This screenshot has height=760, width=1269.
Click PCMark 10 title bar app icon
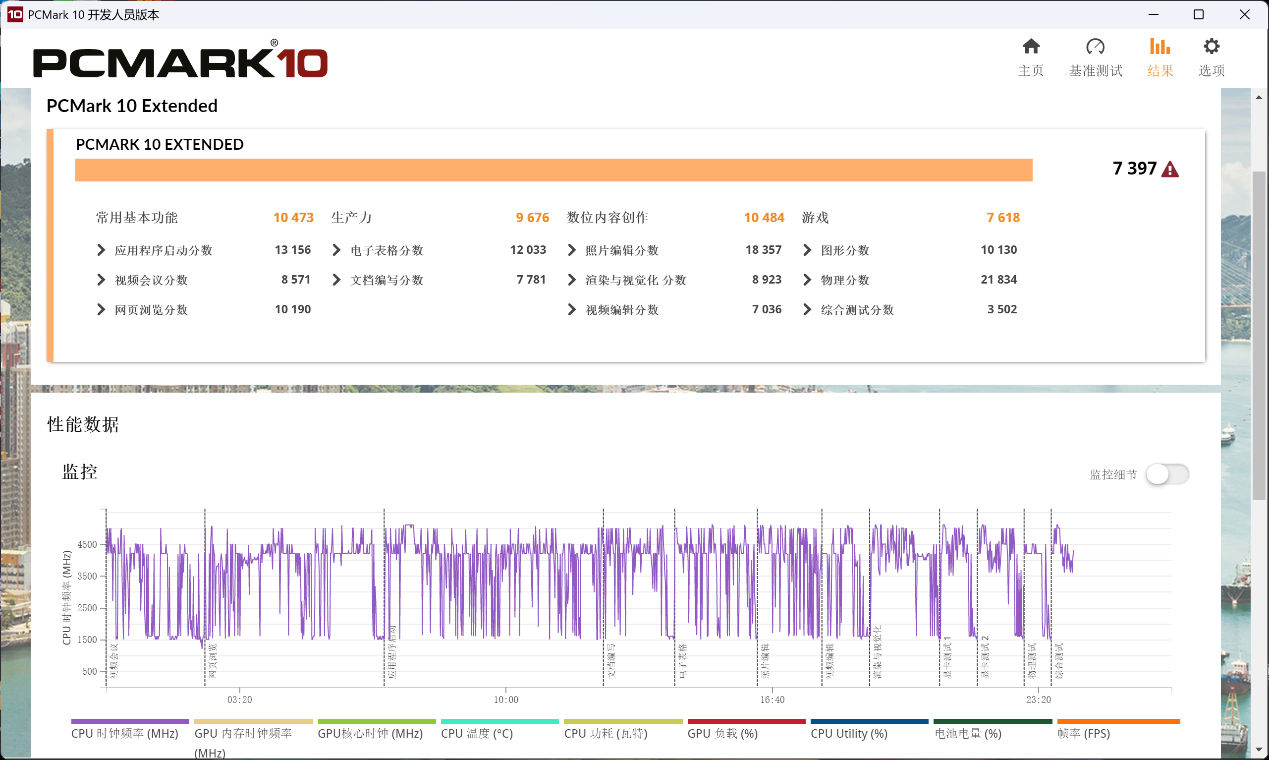tap(14, 15)
